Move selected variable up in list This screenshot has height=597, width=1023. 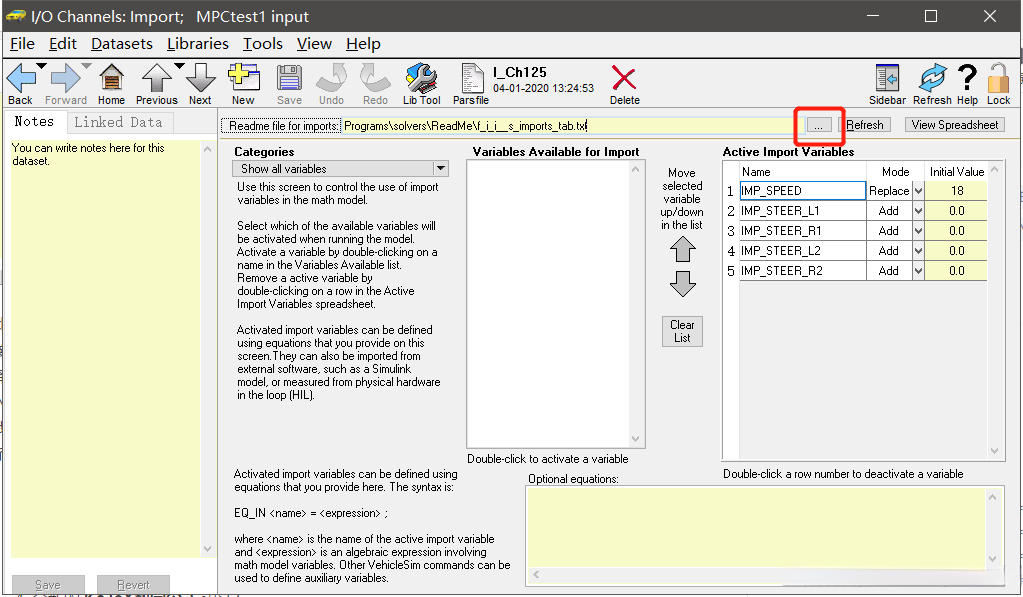682,249
